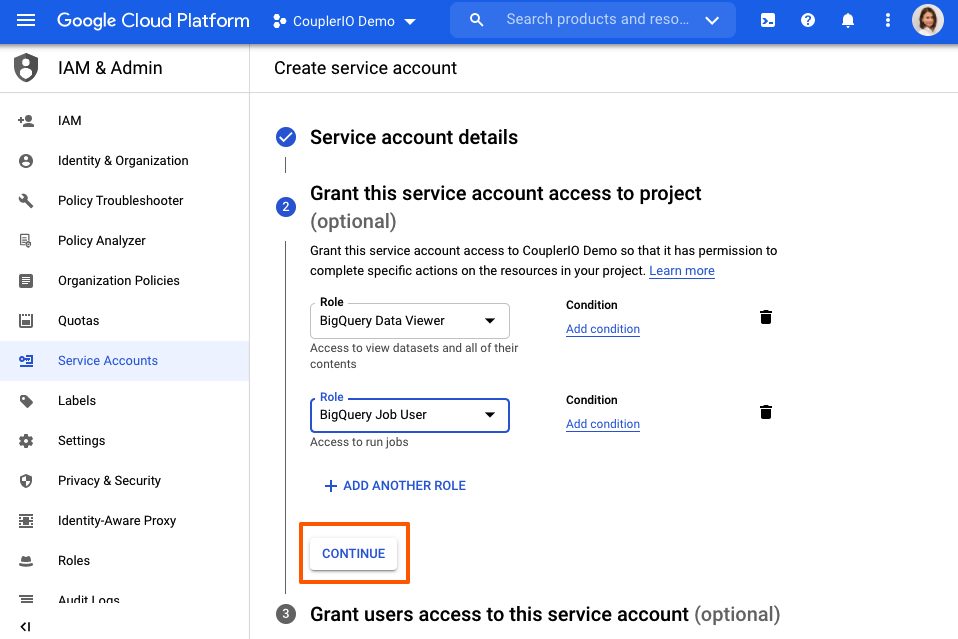Show notifications bell
The height and width of the screenshot is (639, 958).
[x=848, y=21]
